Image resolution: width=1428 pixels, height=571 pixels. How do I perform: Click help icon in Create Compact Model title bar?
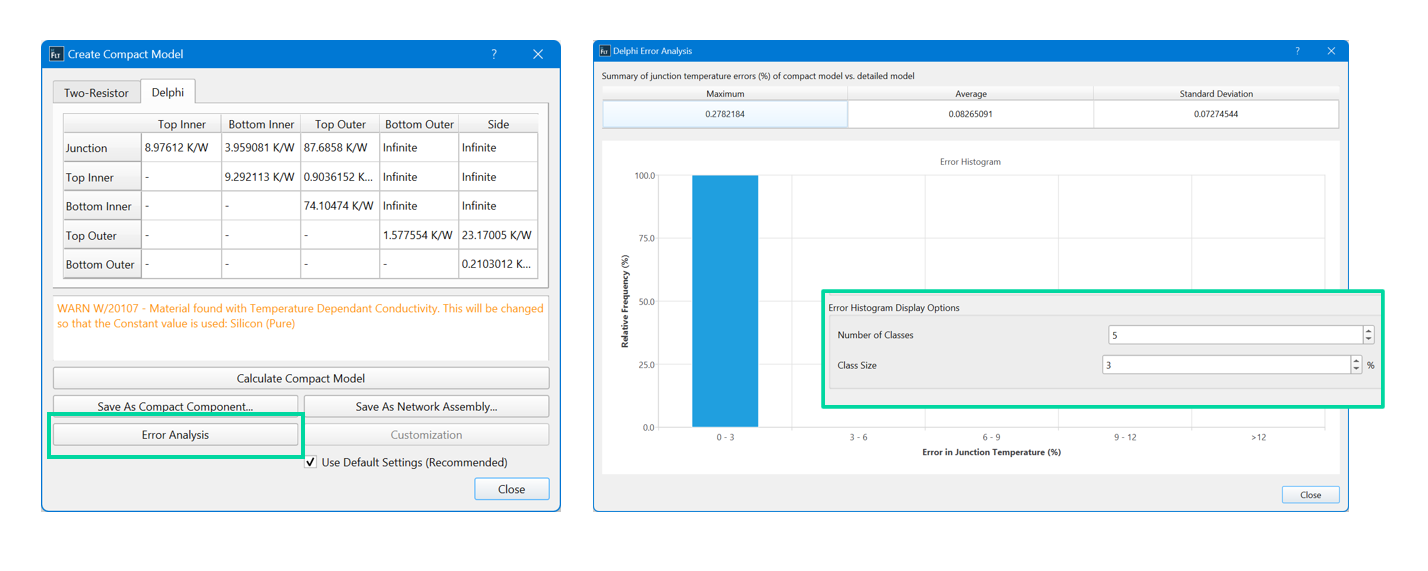(494, 54)
